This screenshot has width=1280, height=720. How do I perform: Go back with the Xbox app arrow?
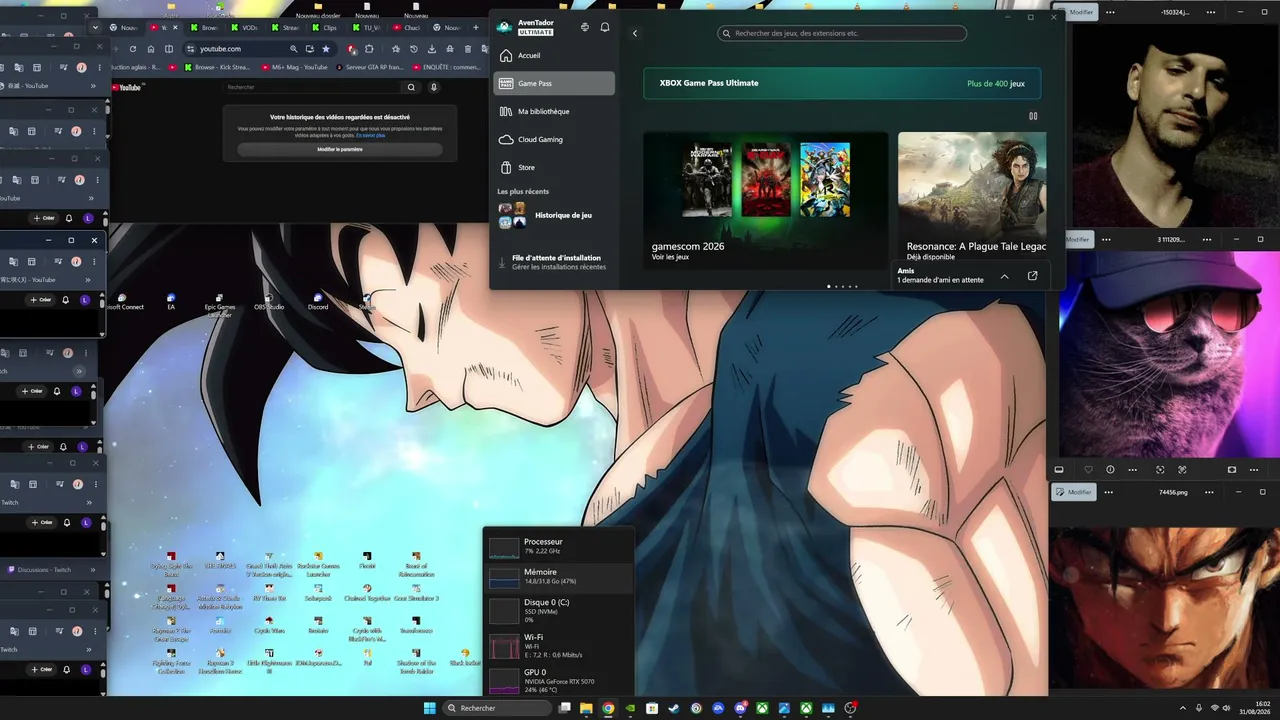[635, 33]
